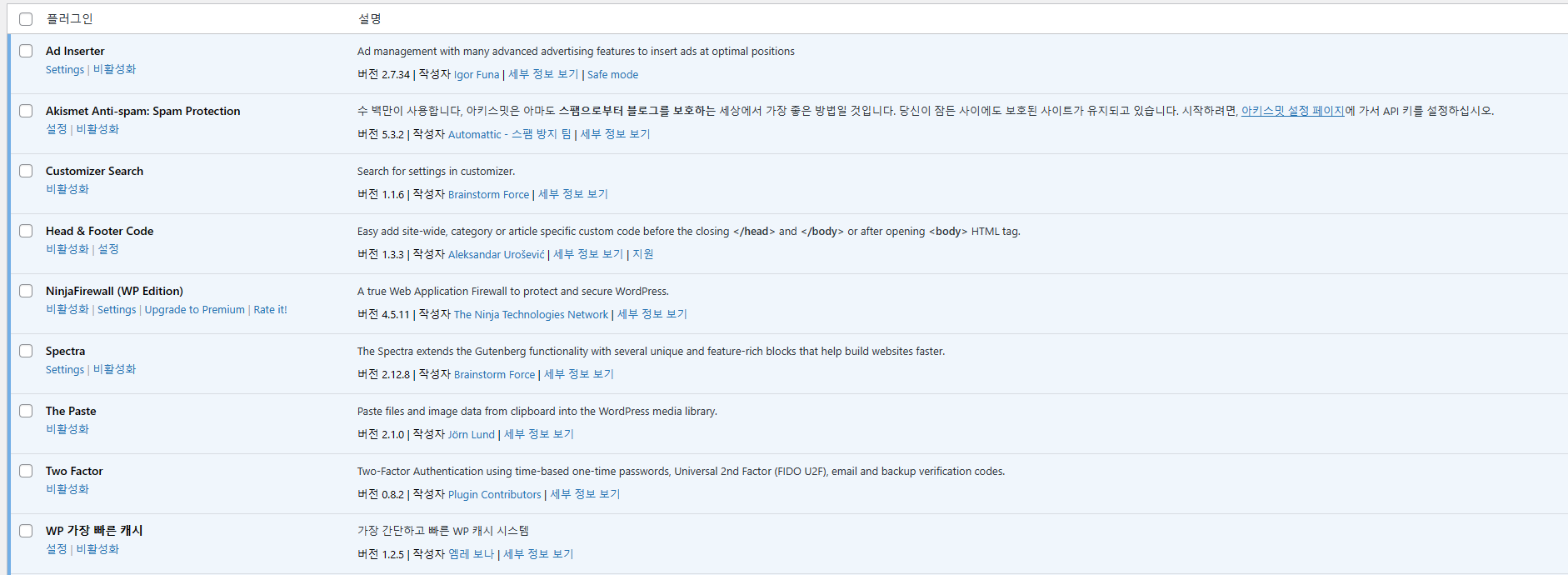Click the Rate it! link

point(270,310)
